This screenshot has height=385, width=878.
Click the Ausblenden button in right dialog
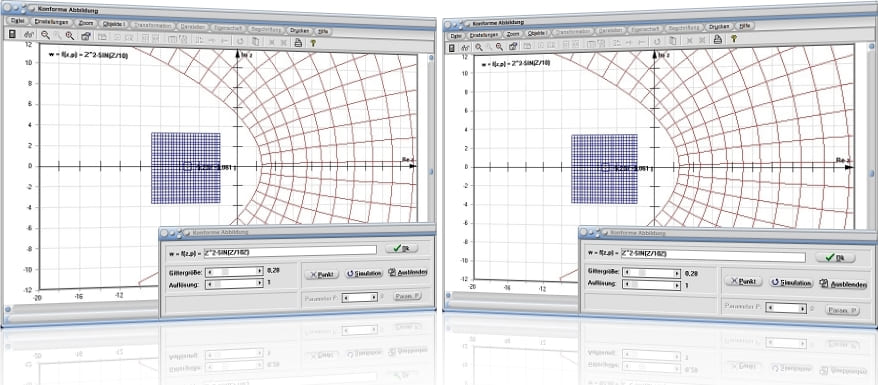[843, 284]
